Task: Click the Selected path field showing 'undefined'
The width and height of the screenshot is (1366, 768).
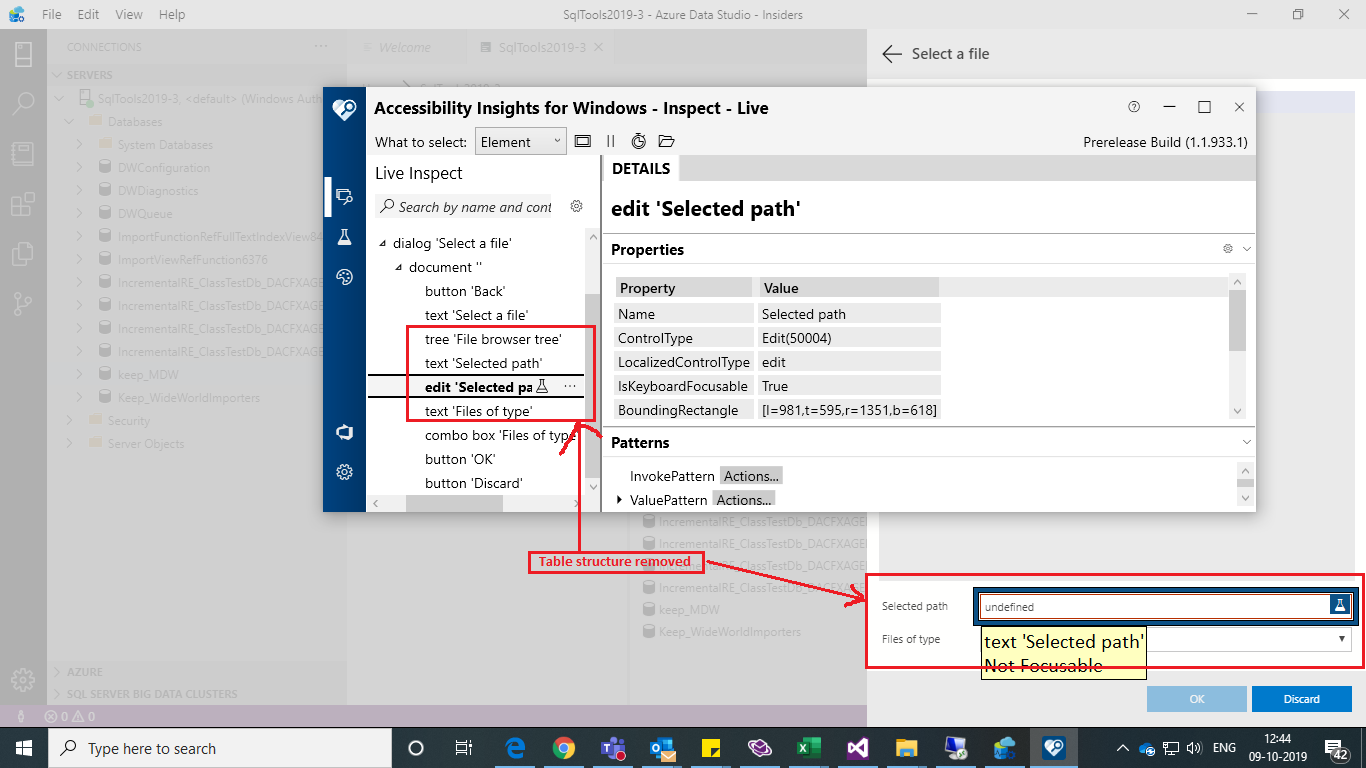Action: click(x=1150, y=606)
